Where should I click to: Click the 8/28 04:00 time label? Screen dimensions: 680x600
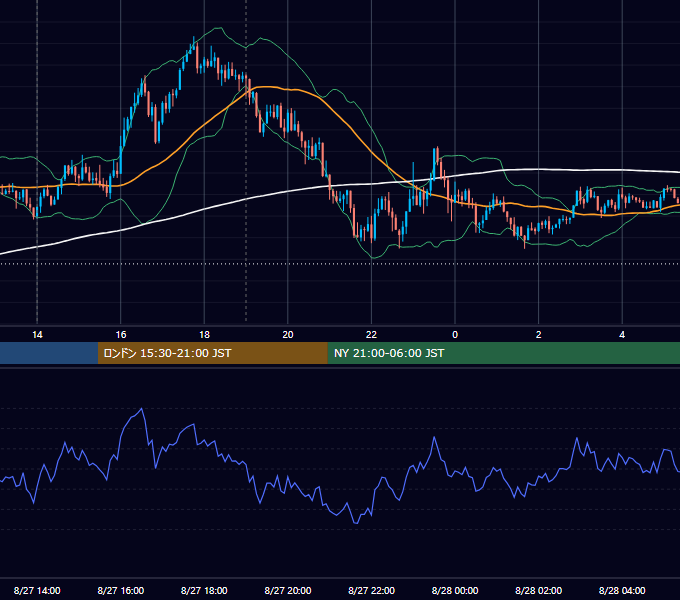click(x=622, y=590)
